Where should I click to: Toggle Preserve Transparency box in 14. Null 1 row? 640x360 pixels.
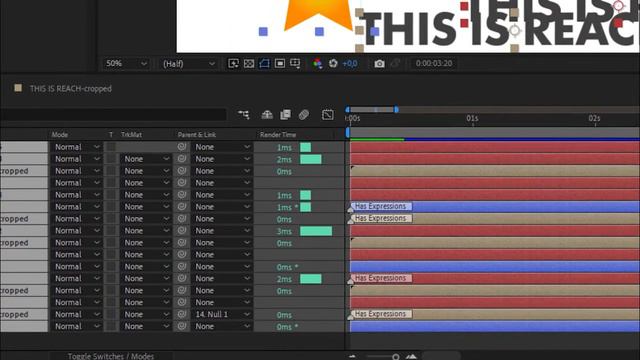coord(111,314)
